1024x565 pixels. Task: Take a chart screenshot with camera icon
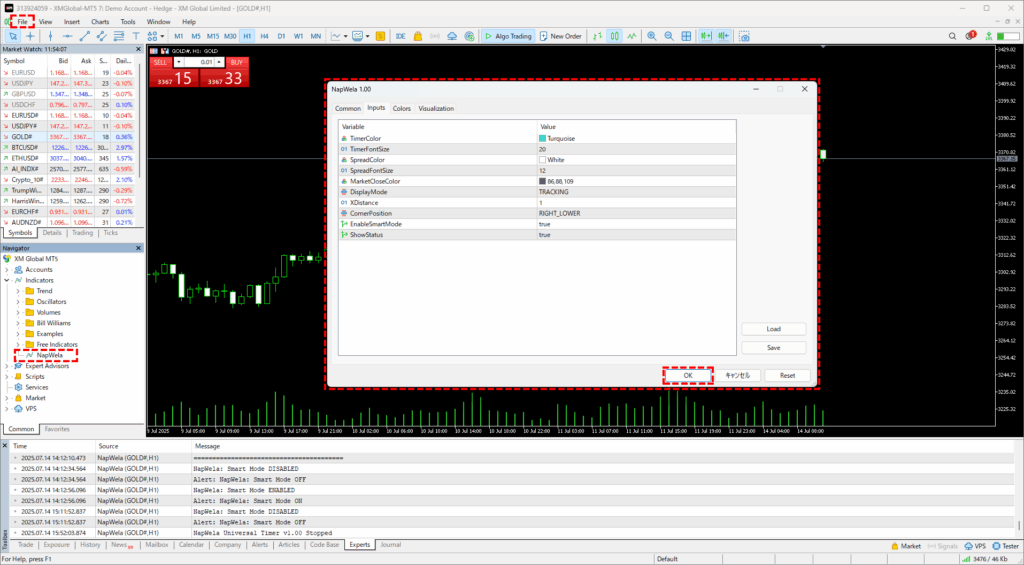tap(744, 37)
